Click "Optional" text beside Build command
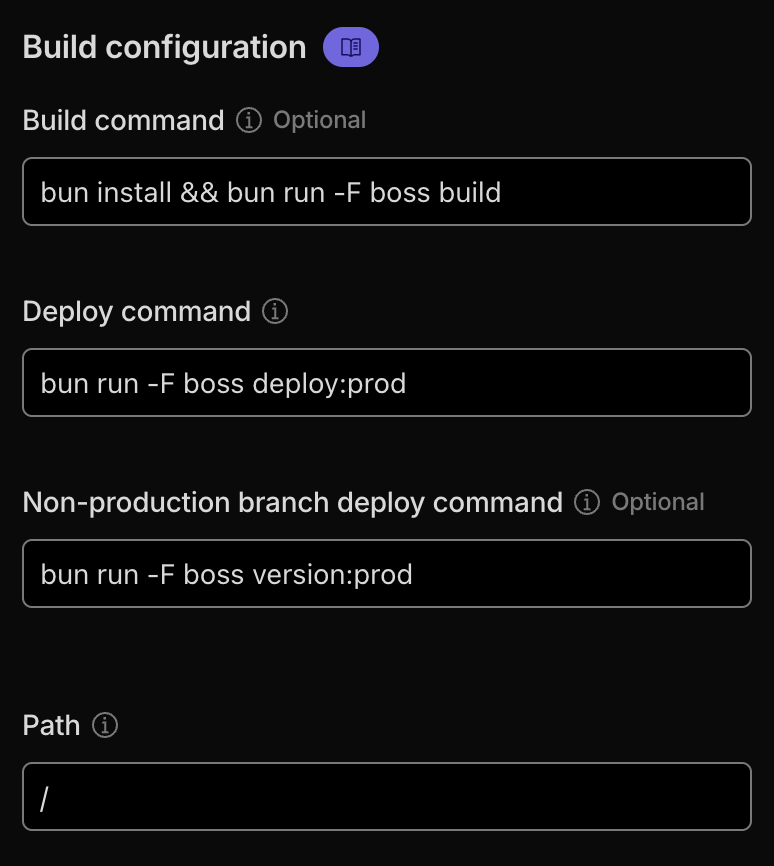The image size is (774, 866). click(x=319, y=121)
